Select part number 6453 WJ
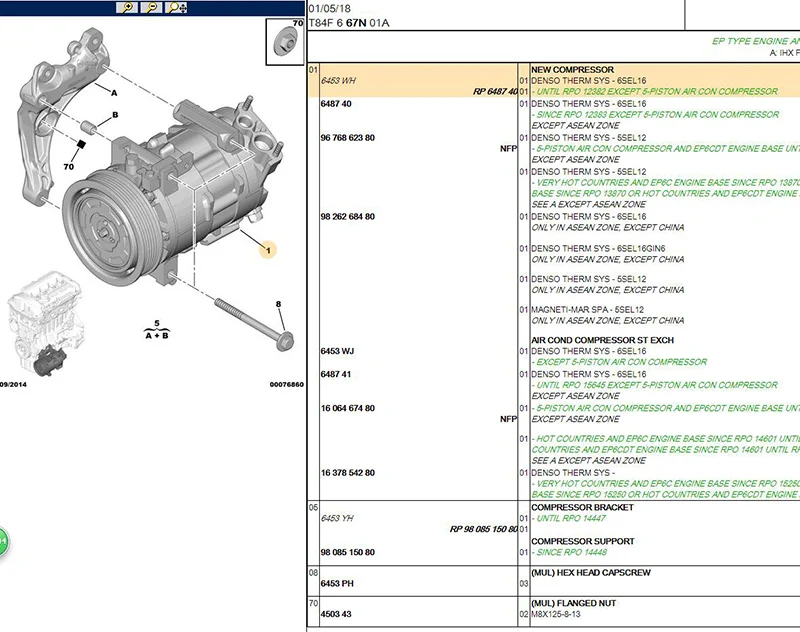Viewport: 800px width, 632px height. pyautogui.click(x=337, y=351)
